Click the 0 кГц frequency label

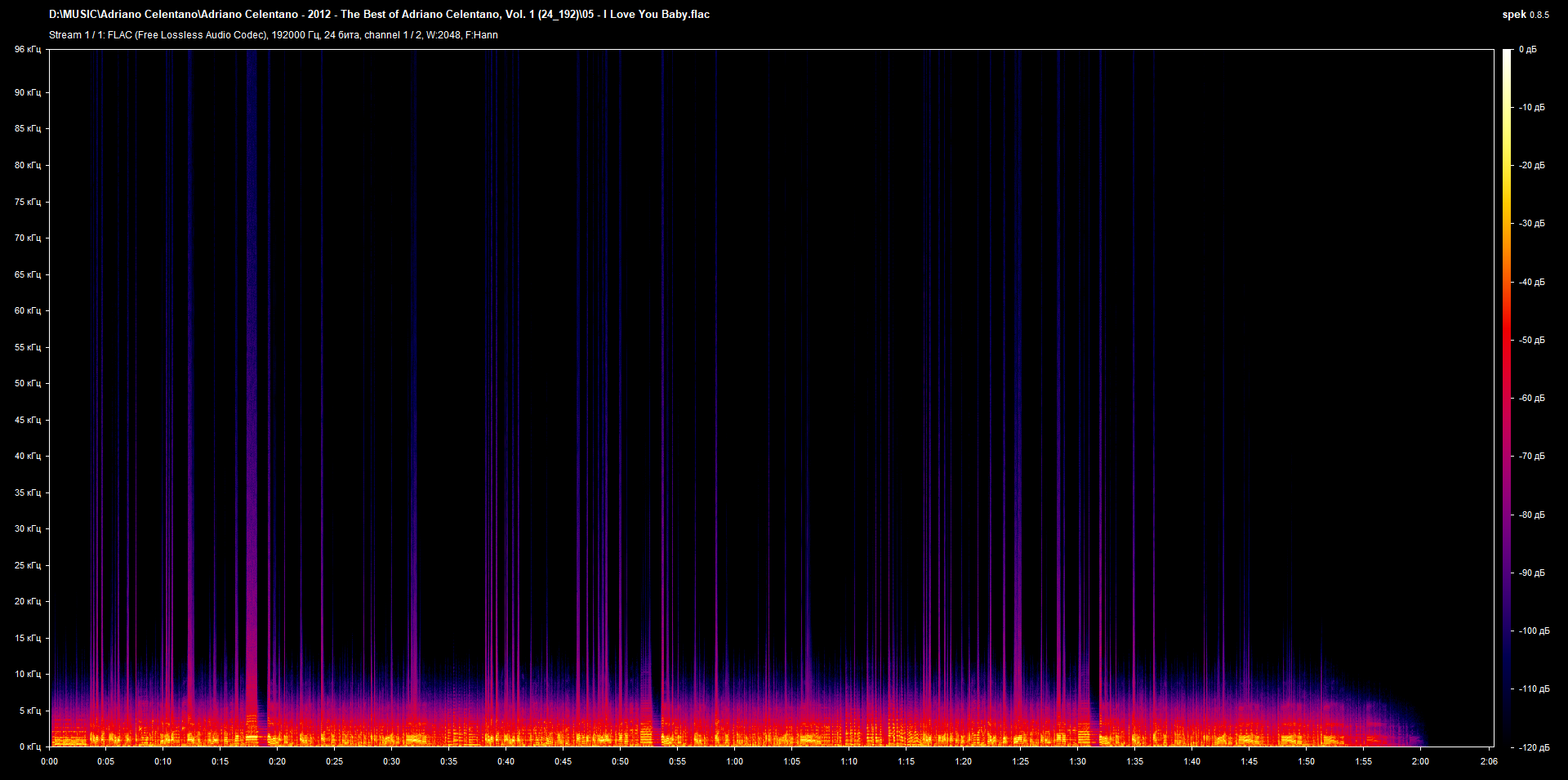point(29,747)
